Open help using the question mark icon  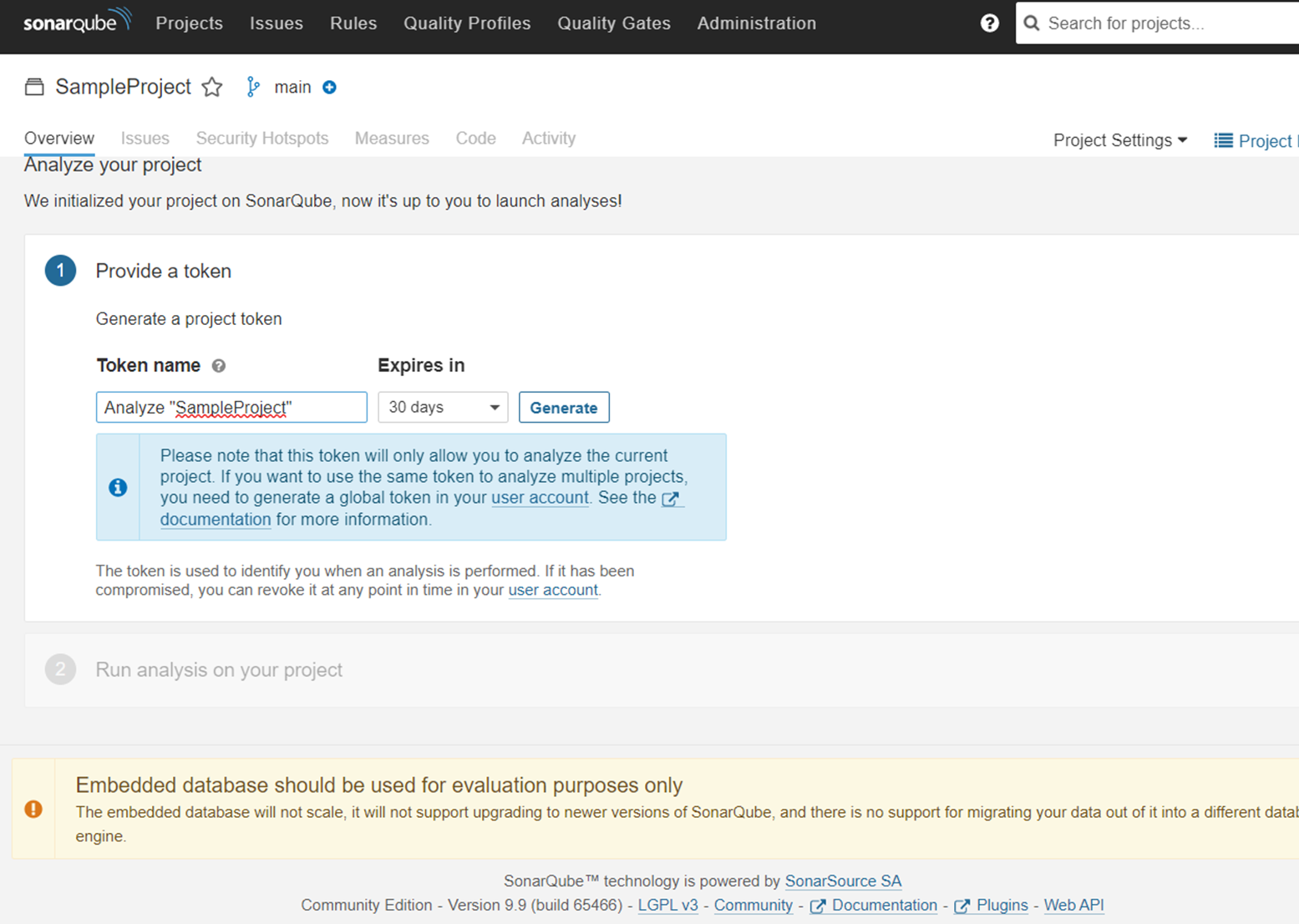click(989, 23)
